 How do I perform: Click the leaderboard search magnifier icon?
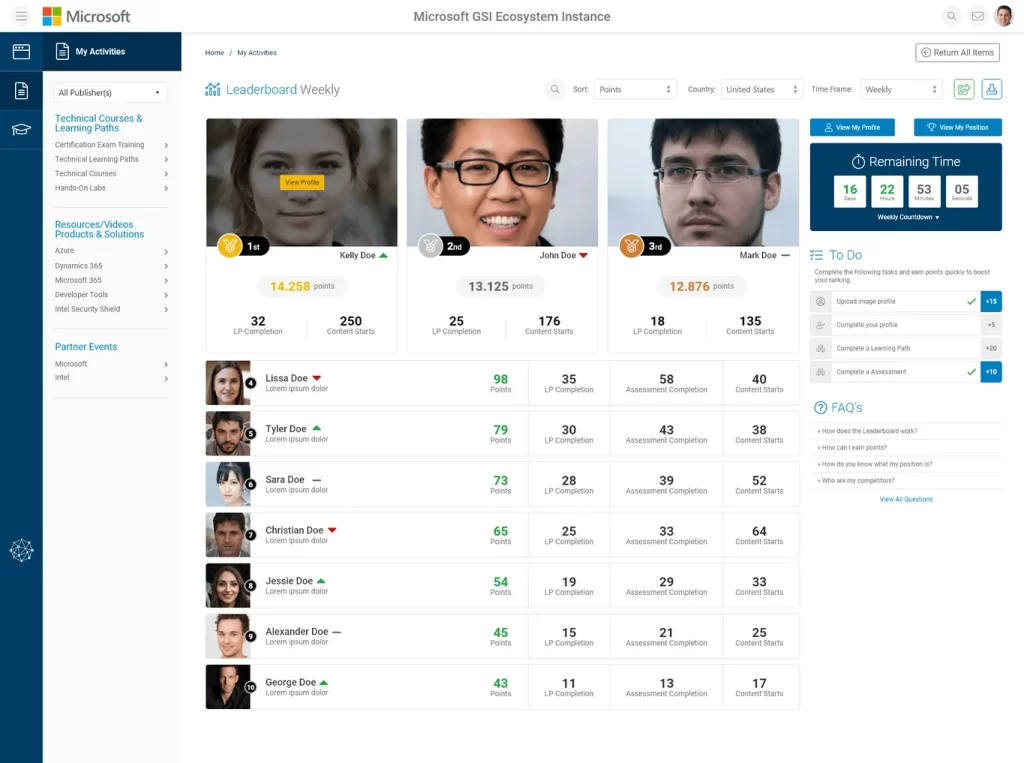555,89
